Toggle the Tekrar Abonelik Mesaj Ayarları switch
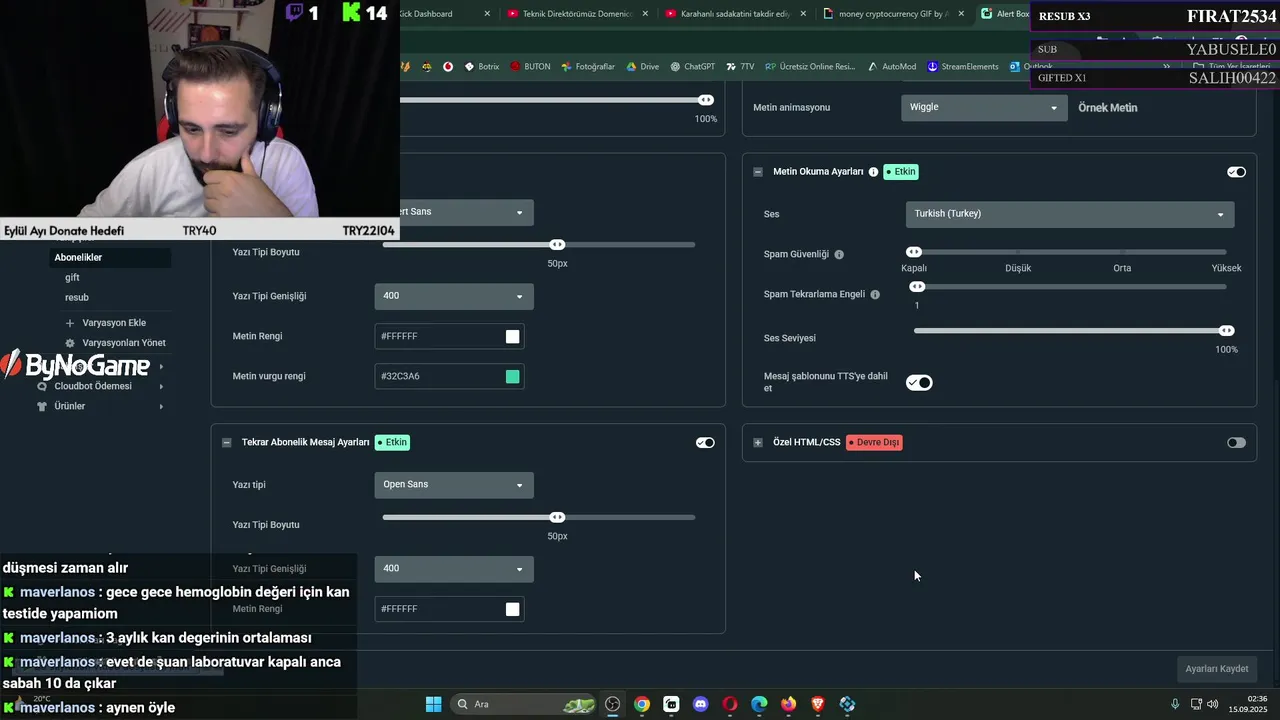This screenshot has width=1280, height=720. click(705, 442)
